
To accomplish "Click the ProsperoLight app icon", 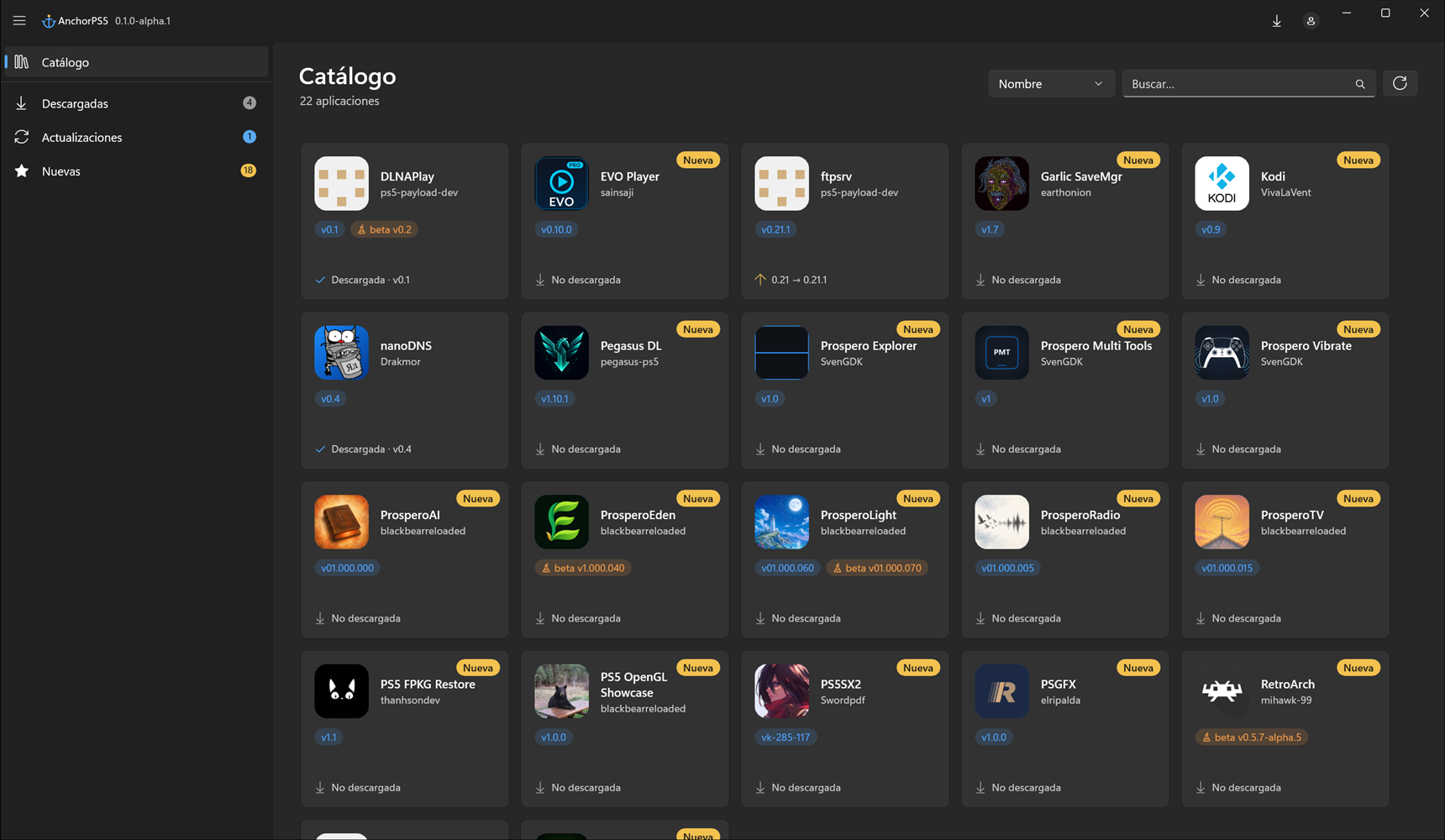I will (781, 522).
